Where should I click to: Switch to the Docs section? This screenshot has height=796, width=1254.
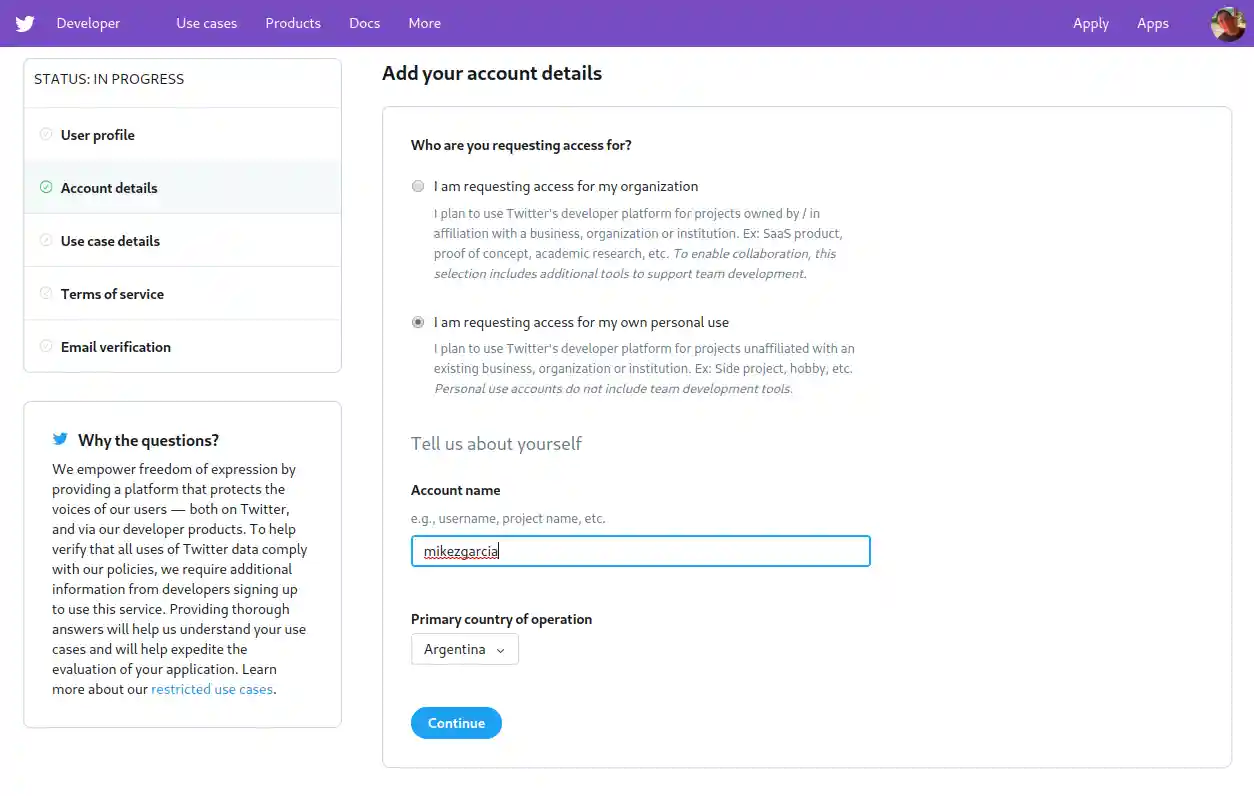pyautogui.click(x=364, y=23)
